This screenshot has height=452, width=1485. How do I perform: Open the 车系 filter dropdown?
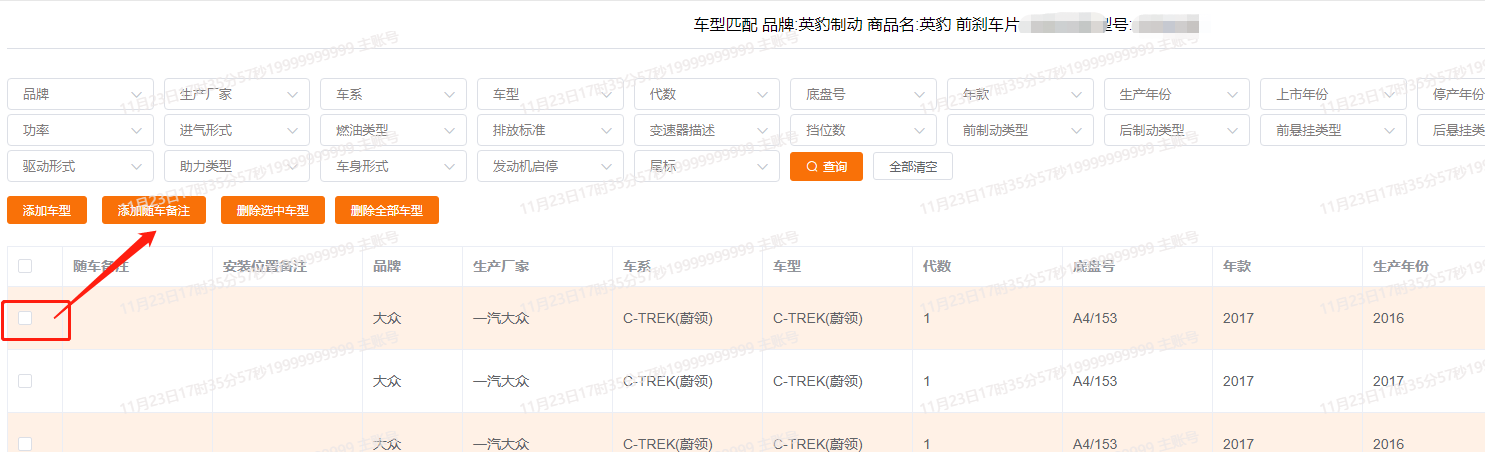point(393,94)
